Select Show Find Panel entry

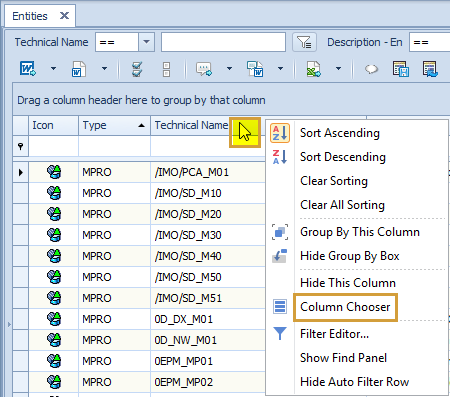343,358
